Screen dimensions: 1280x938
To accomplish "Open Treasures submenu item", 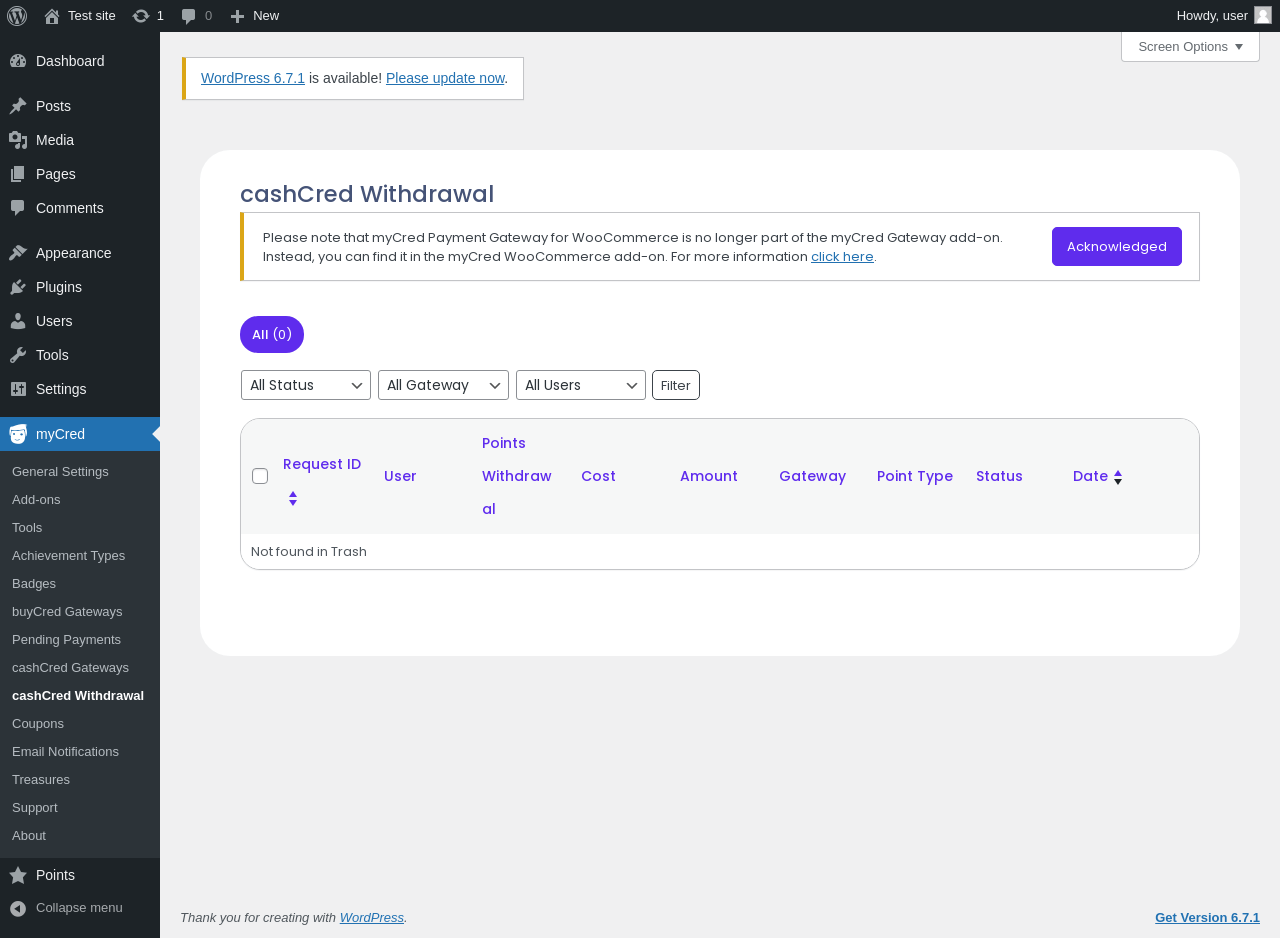I will (41, 780).
